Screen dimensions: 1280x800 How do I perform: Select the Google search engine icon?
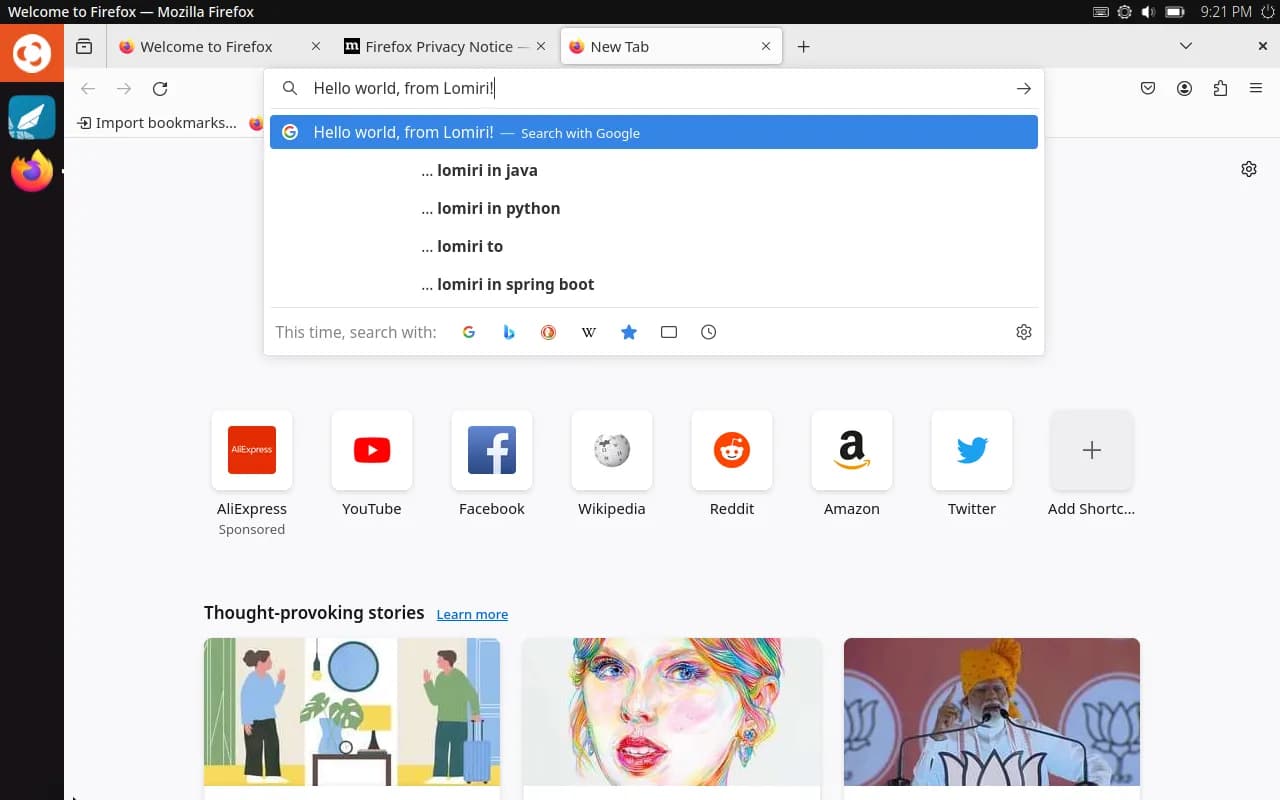coord(469,331)
